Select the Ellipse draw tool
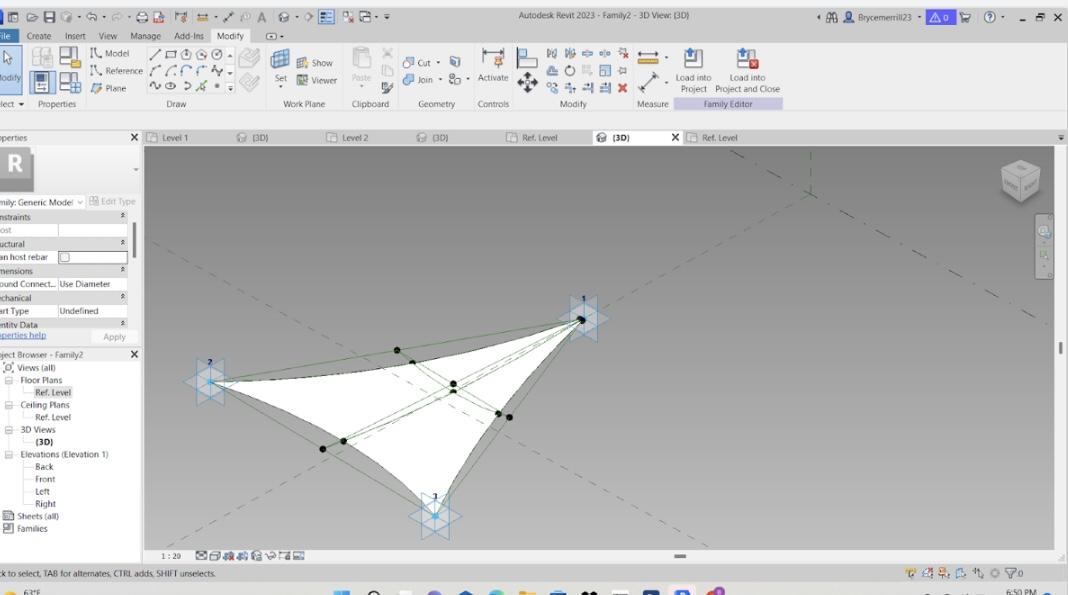 pos(171,86)
